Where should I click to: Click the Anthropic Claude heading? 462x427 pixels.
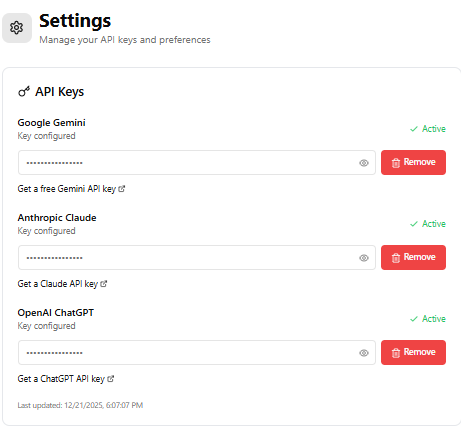(57, 218)
